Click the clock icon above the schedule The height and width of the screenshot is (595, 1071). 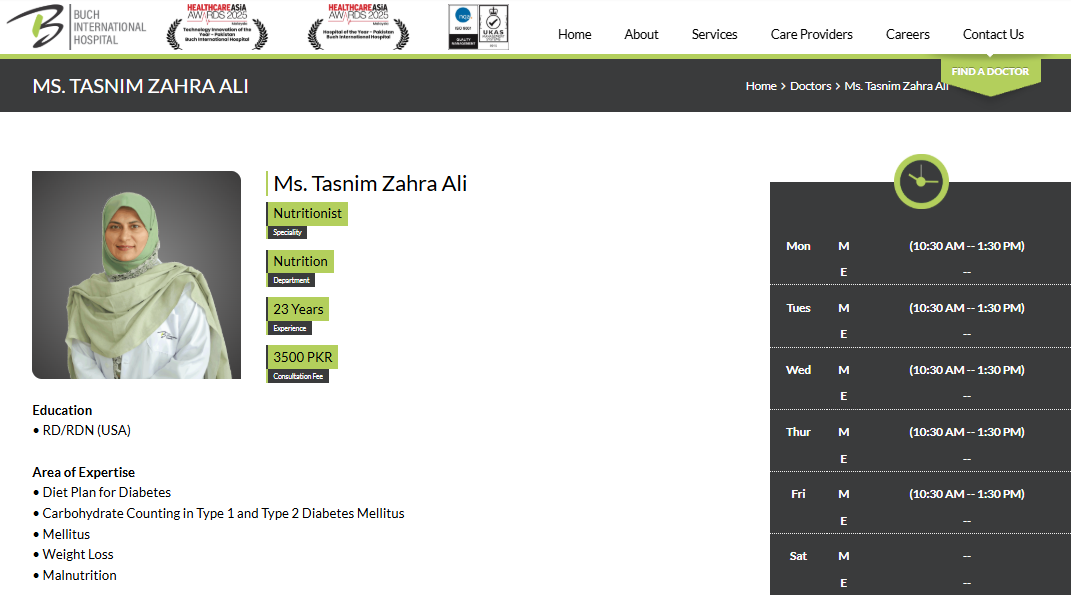[920, 181]
